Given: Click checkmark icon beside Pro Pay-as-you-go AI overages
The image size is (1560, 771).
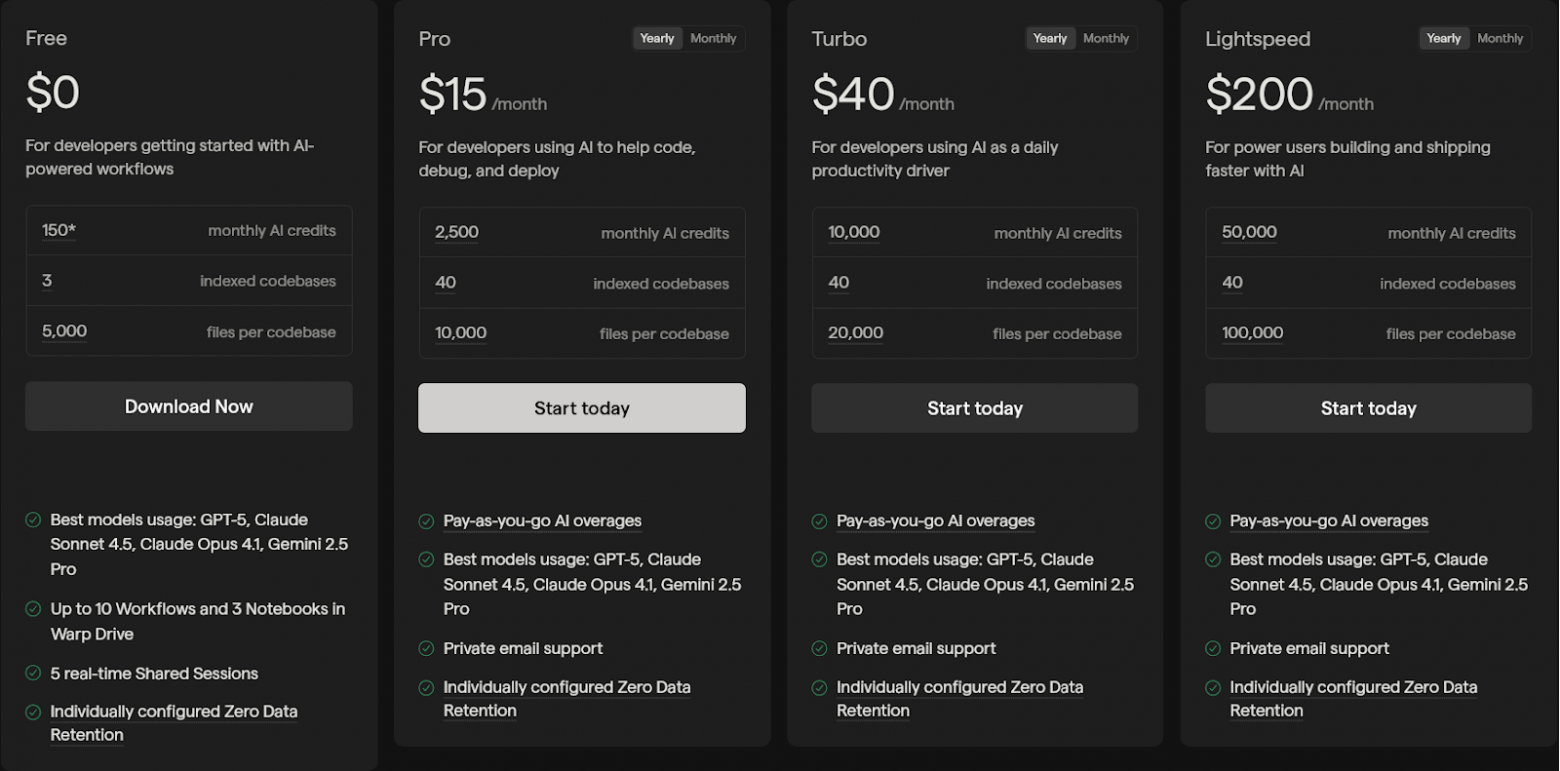Looking at the screenshot, I should (x=426, y=521).
